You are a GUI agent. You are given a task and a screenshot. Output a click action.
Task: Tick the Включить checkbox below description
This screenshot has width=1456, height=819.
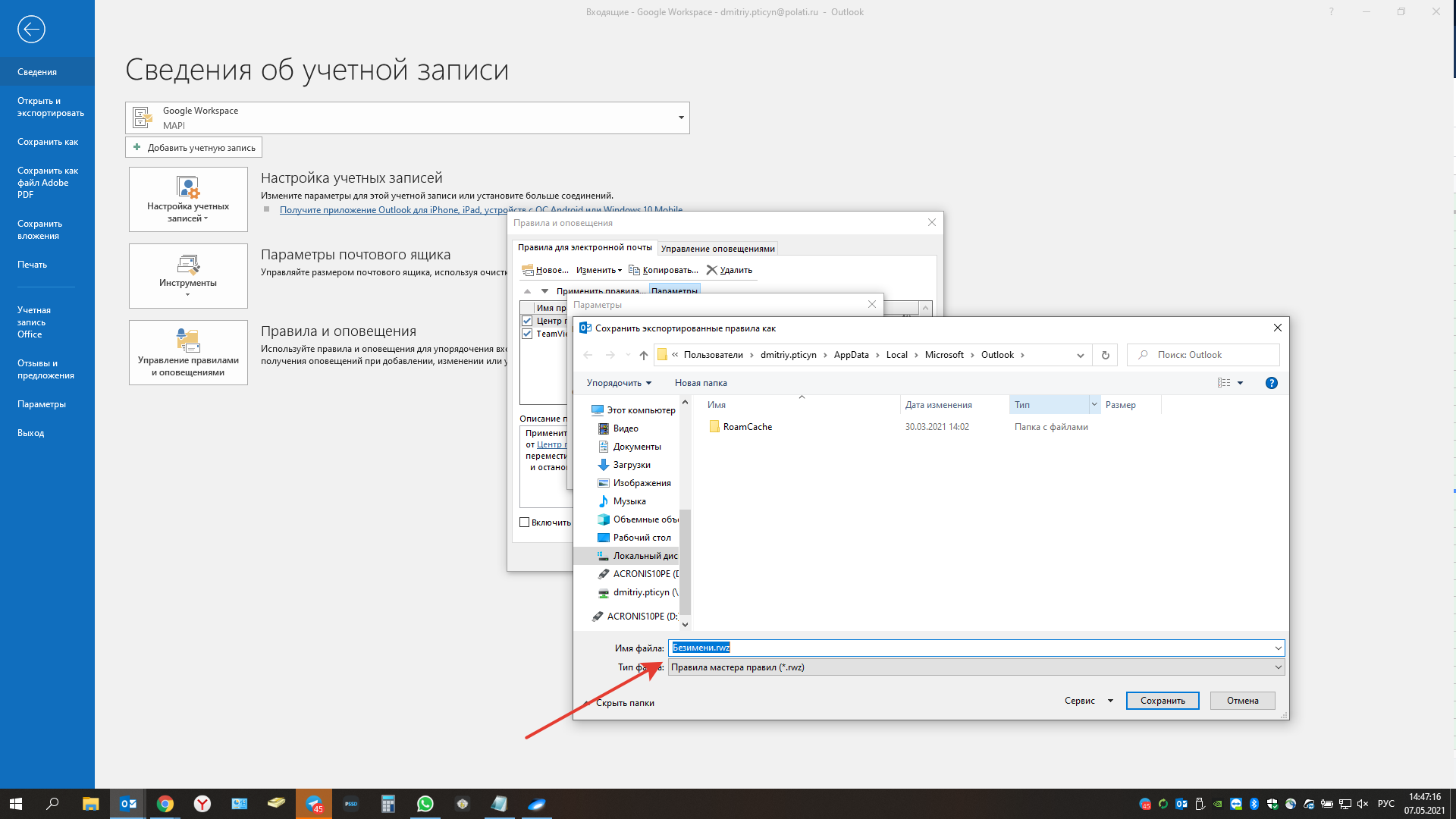coord(524,522)
